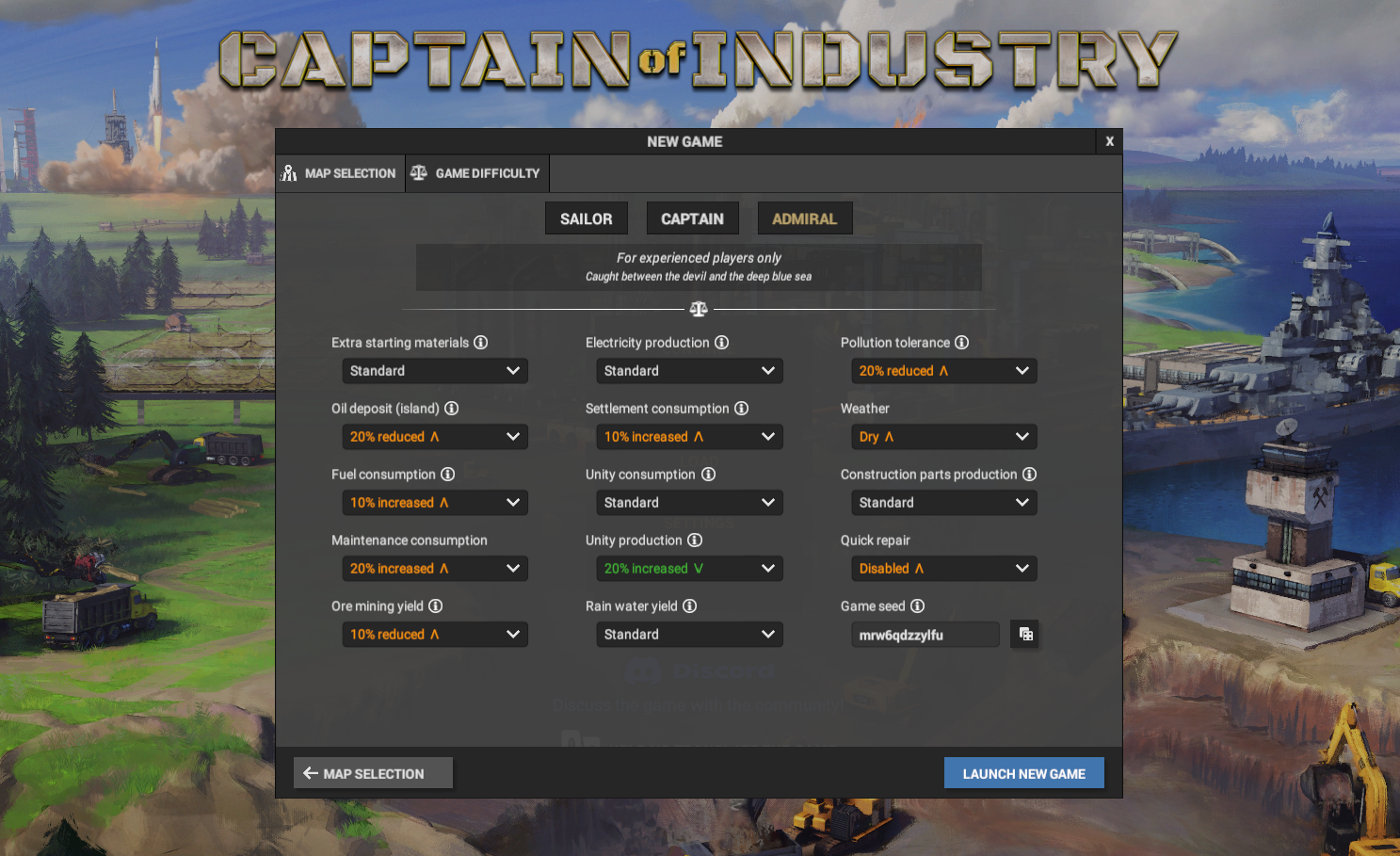The height and width of the screenshot is (856, 1400).
Task: Click info icon beside Construction parts production
Action: tap(1029, 475)
